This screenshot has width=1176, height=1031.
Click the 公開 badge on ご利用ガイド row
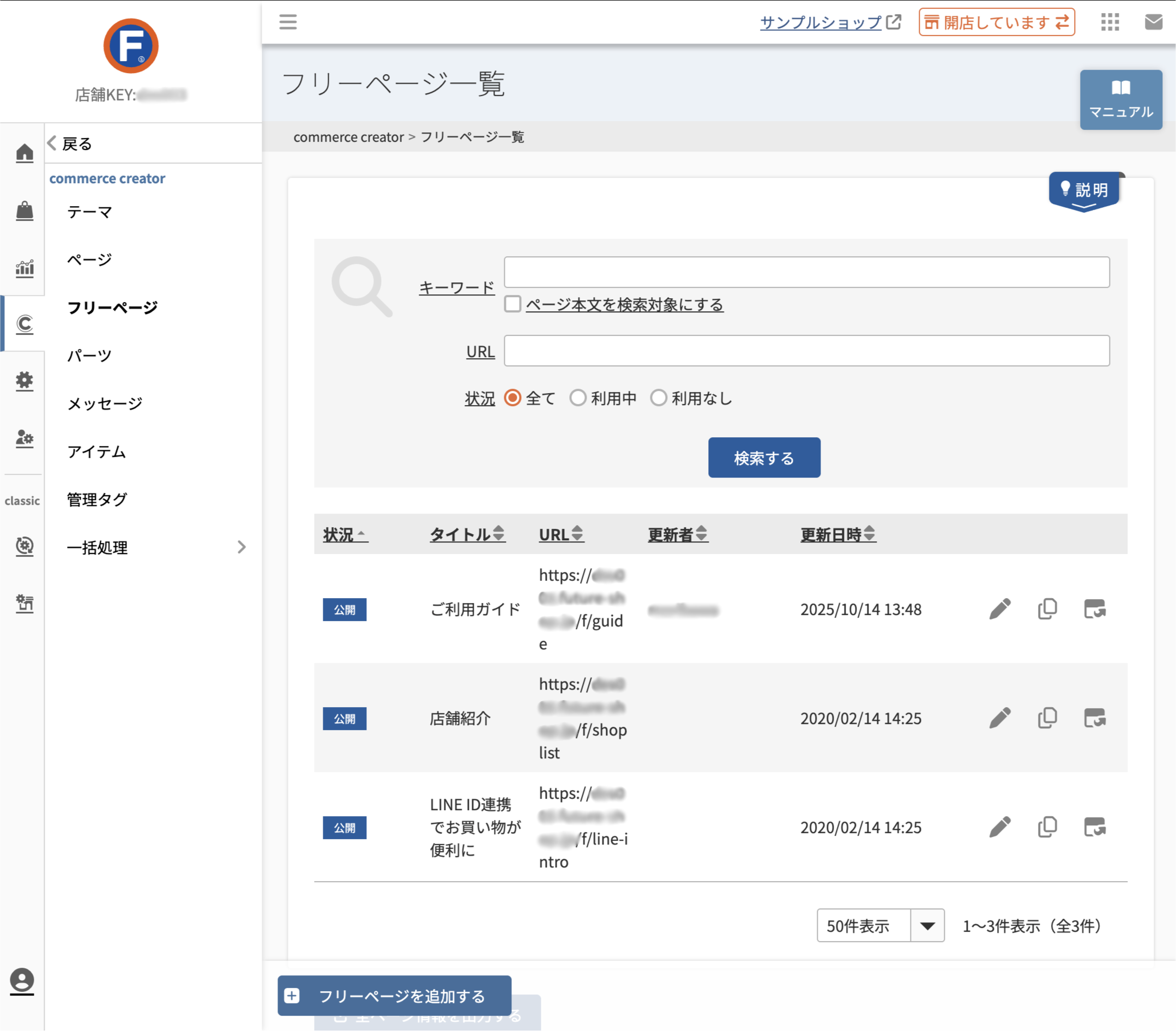[x=344, y=610]
